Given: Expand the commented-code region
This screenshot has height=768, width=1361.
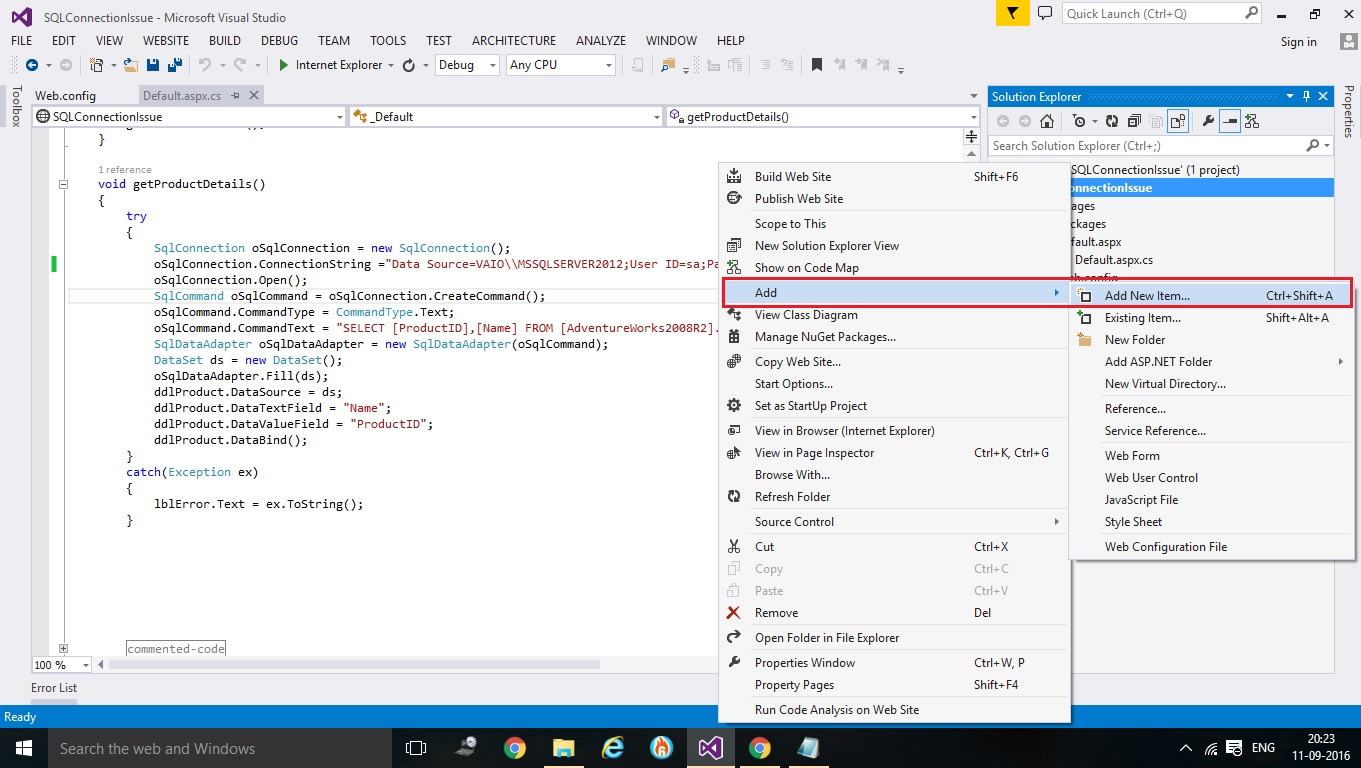Looking at the screenshot, I should 63,649.
